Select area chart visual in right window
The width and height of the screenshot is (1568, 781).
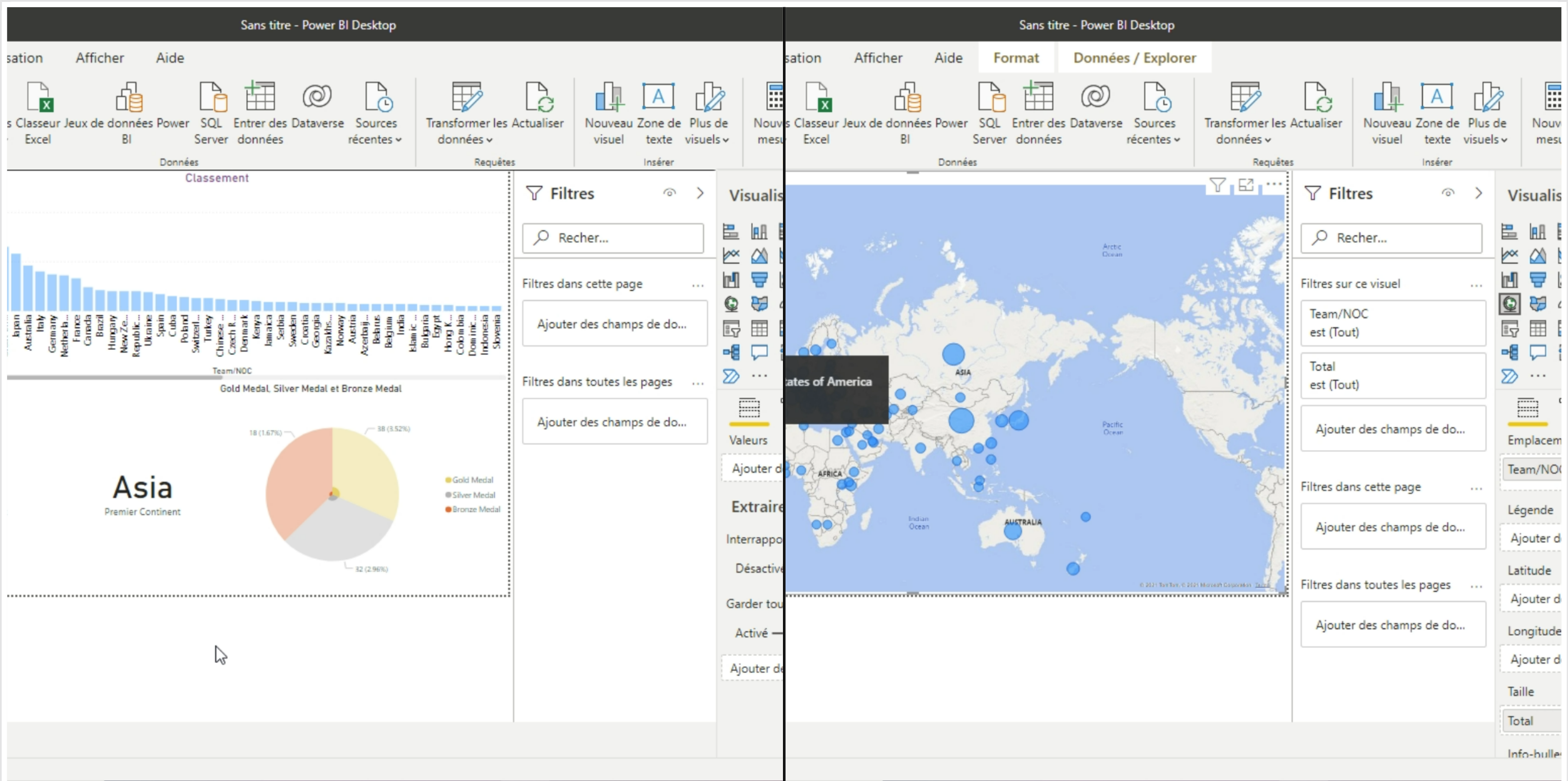(1538, 256)
